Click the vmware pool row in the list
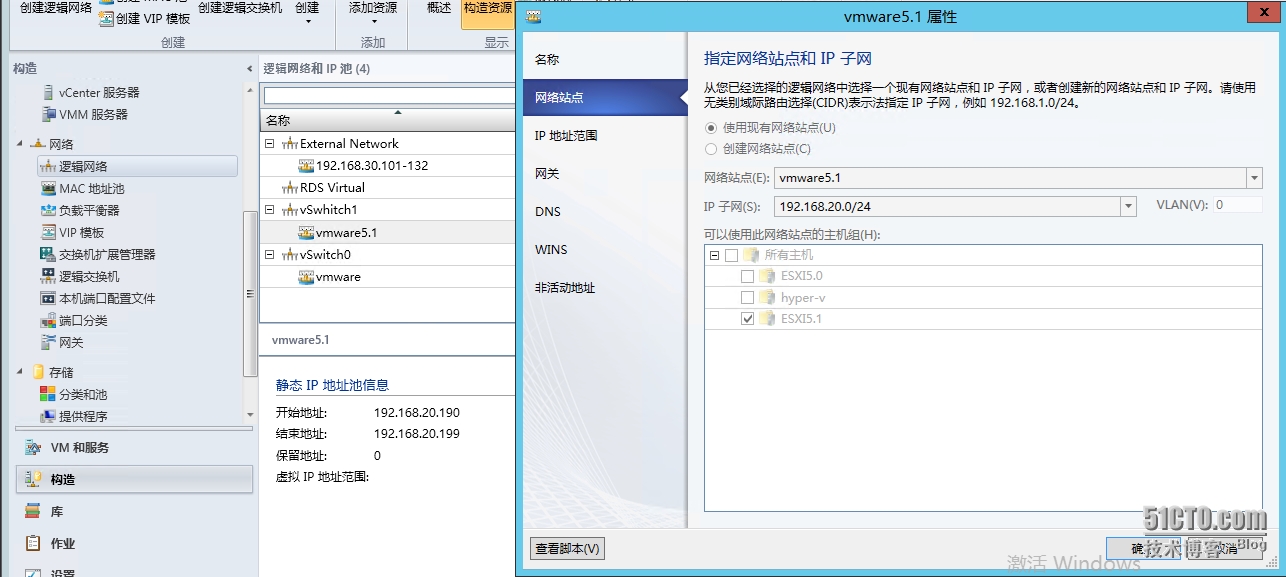 388,277
